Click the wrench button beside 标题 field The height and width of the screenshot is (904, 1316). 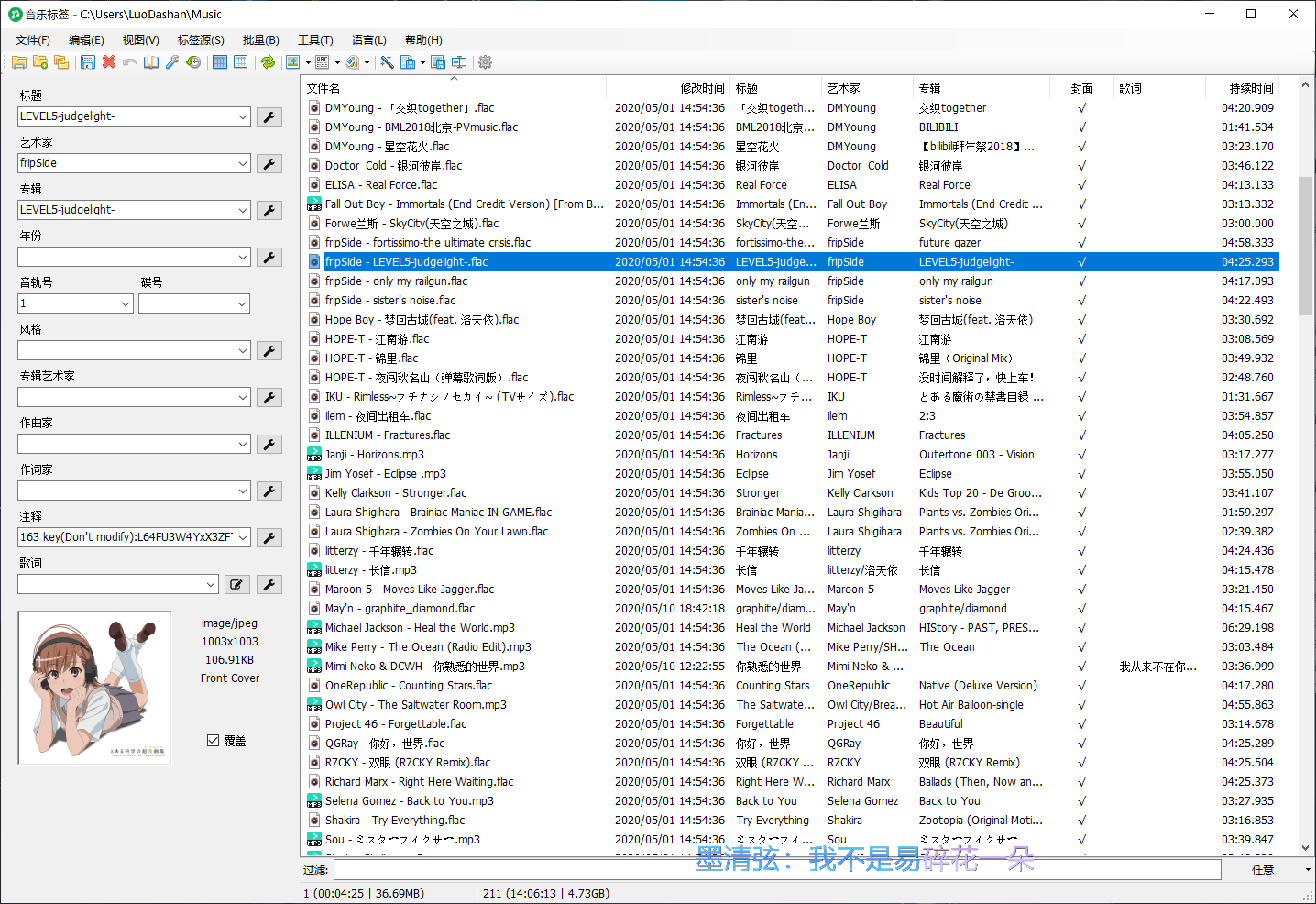point(269,117)
